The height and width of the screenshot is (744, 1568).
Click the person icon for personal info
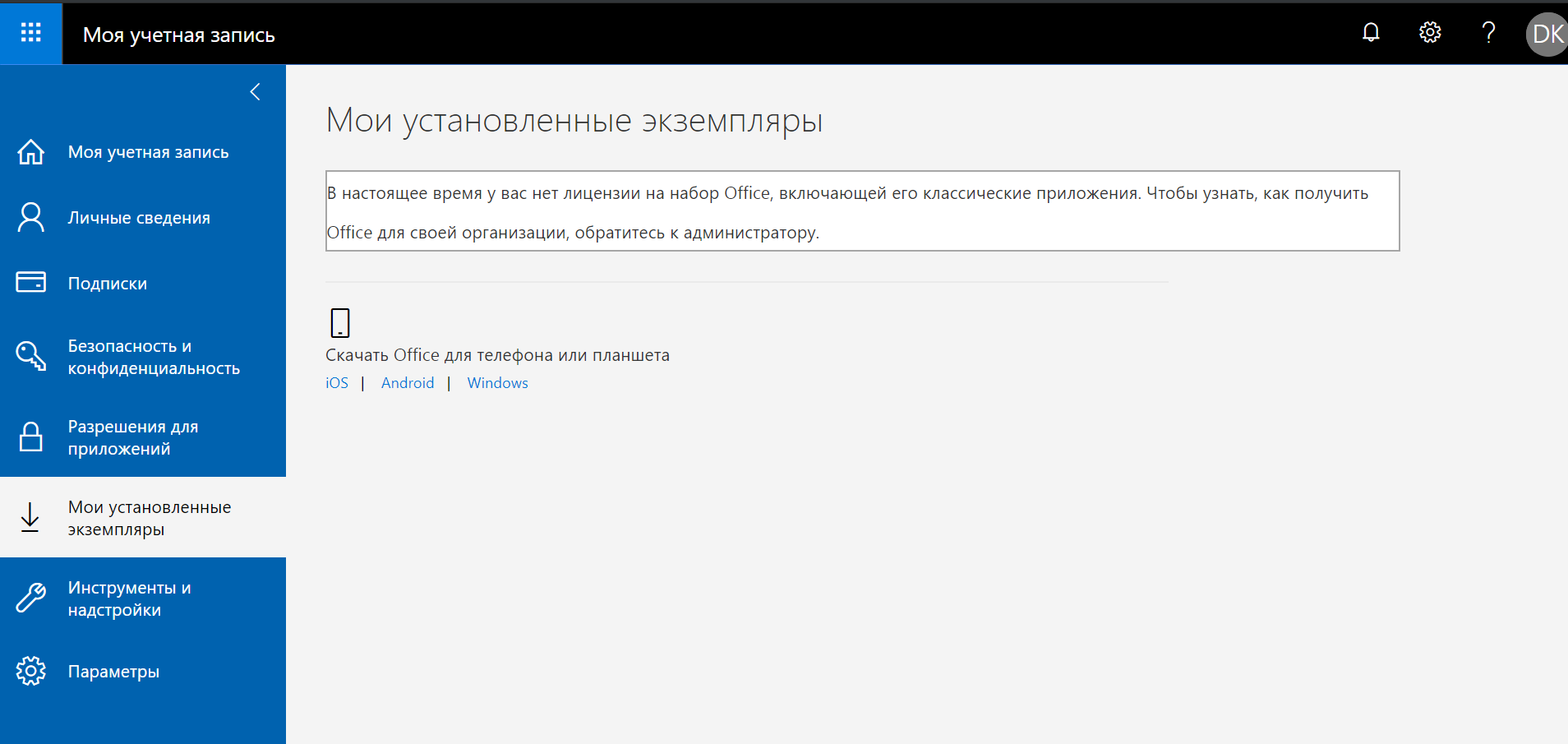tap(31, 217)
